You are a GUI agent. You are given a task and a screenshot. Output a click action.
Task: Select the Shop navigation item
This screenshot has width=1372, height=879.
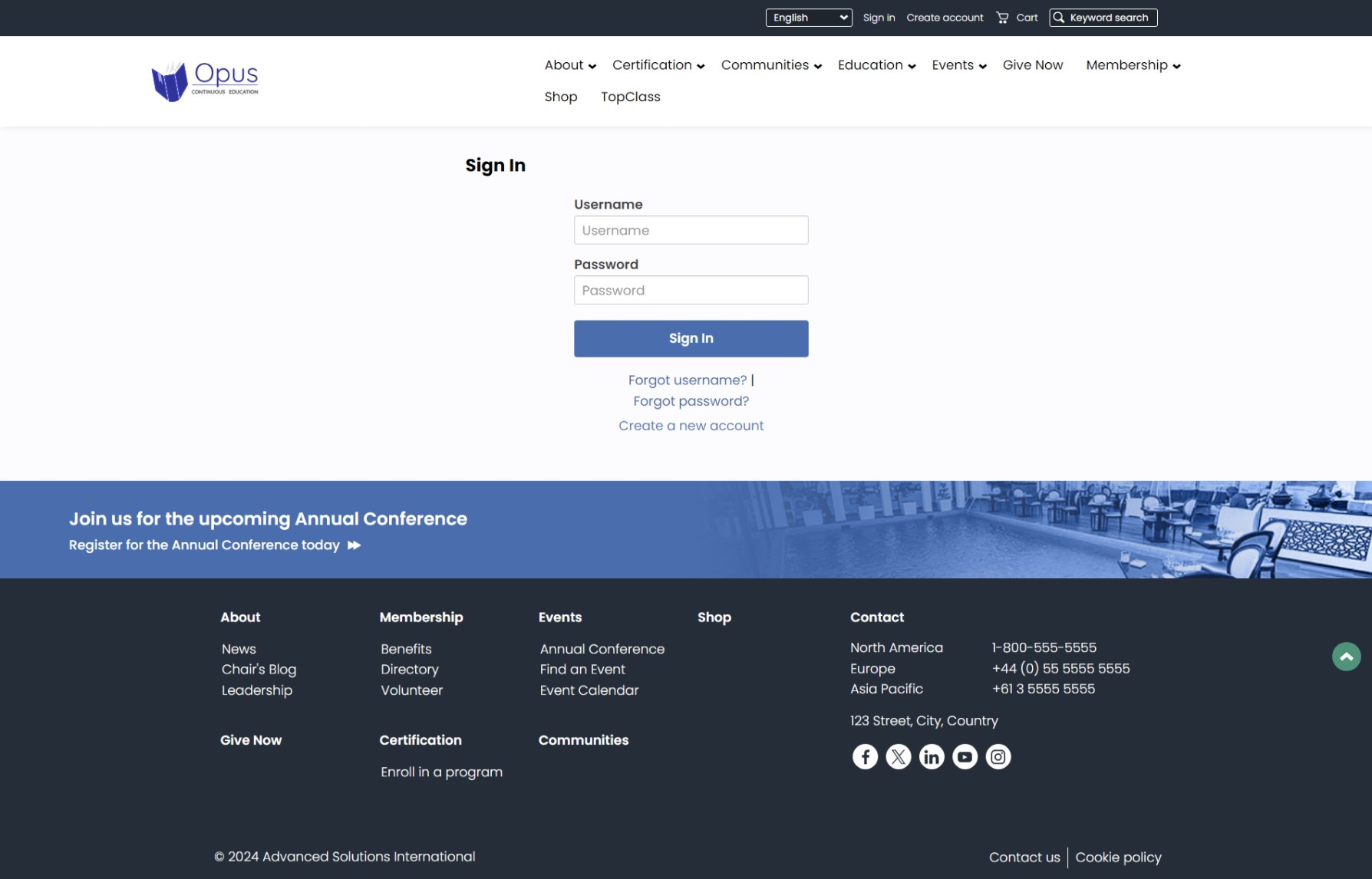tap(560, 97)
